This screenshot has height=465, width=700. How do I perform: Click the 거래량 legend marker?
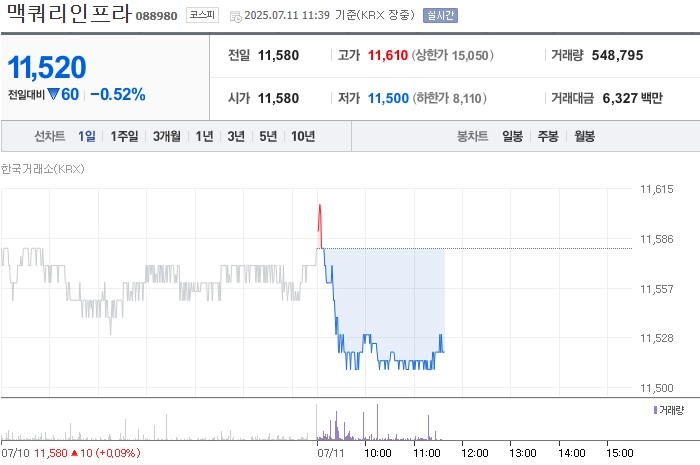click(655, 410)
